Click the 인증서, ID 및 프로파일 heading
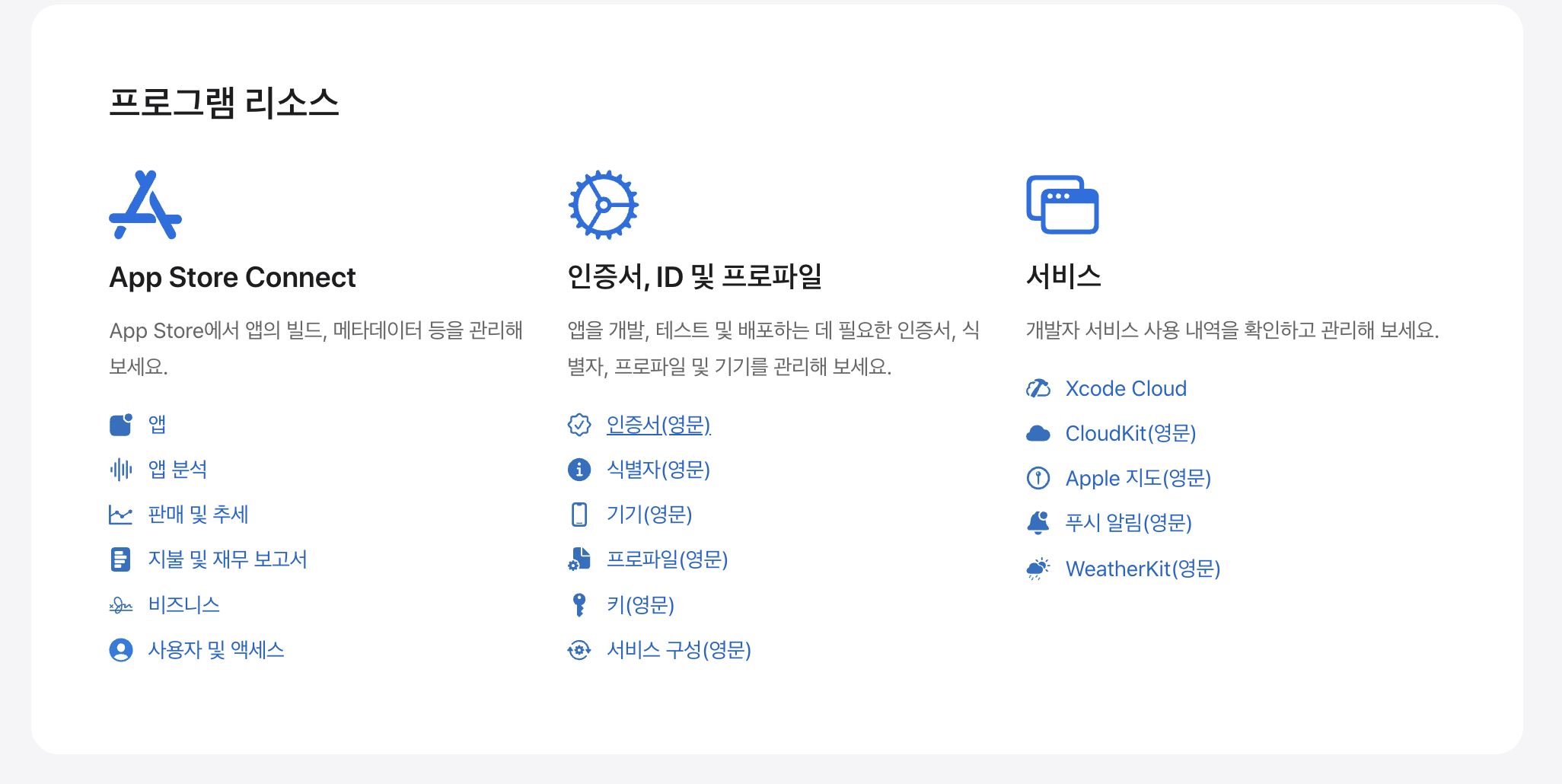The height and width of the screenshot is (784, 1562). point(695,277)
